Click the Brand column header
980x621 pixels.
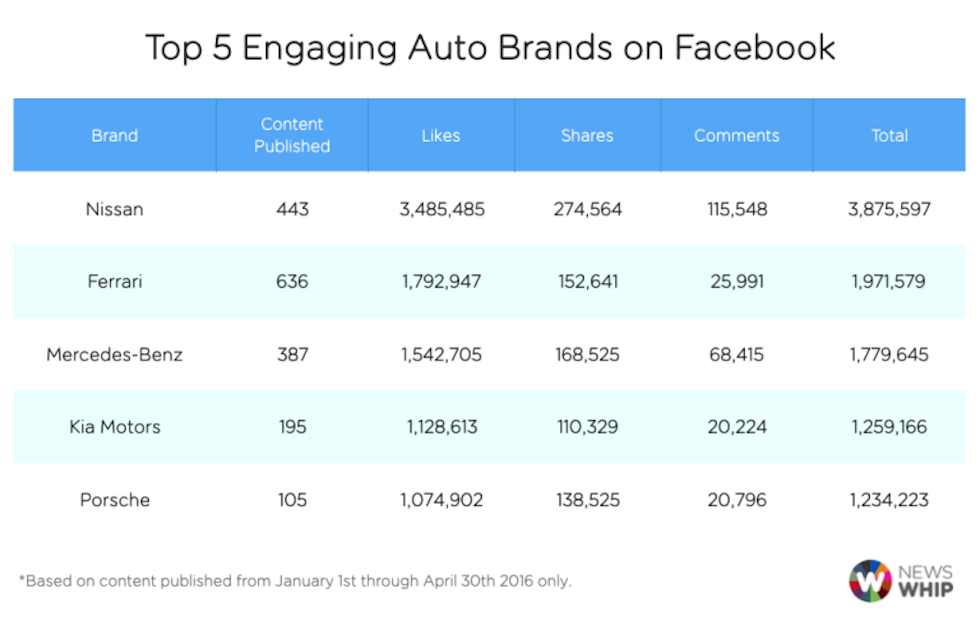click(115, 135)
